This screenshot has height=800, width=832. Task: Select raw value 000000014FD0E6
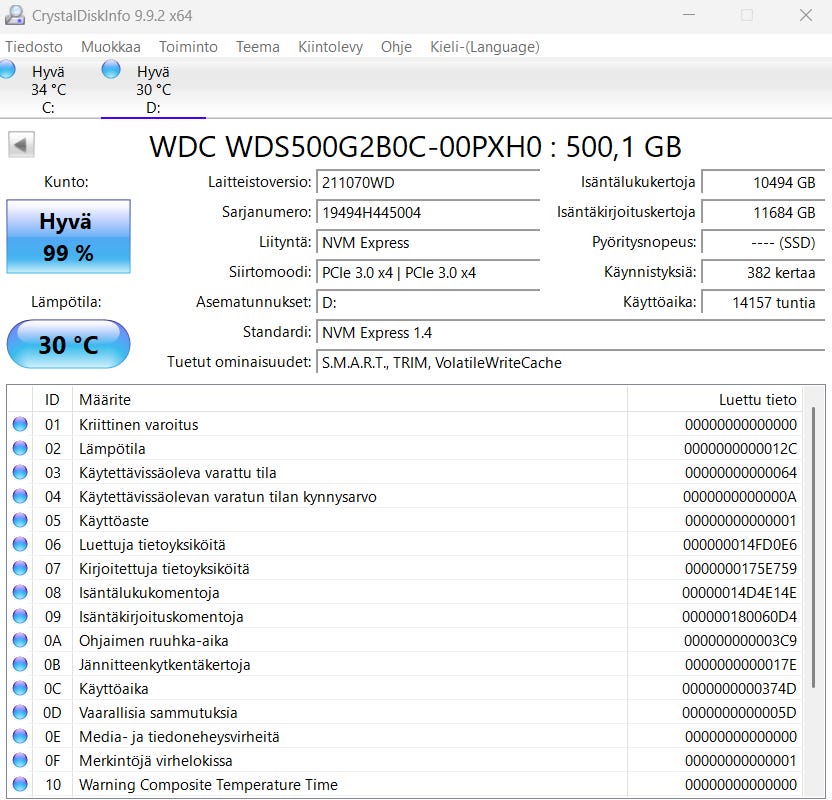pos(740,545)
